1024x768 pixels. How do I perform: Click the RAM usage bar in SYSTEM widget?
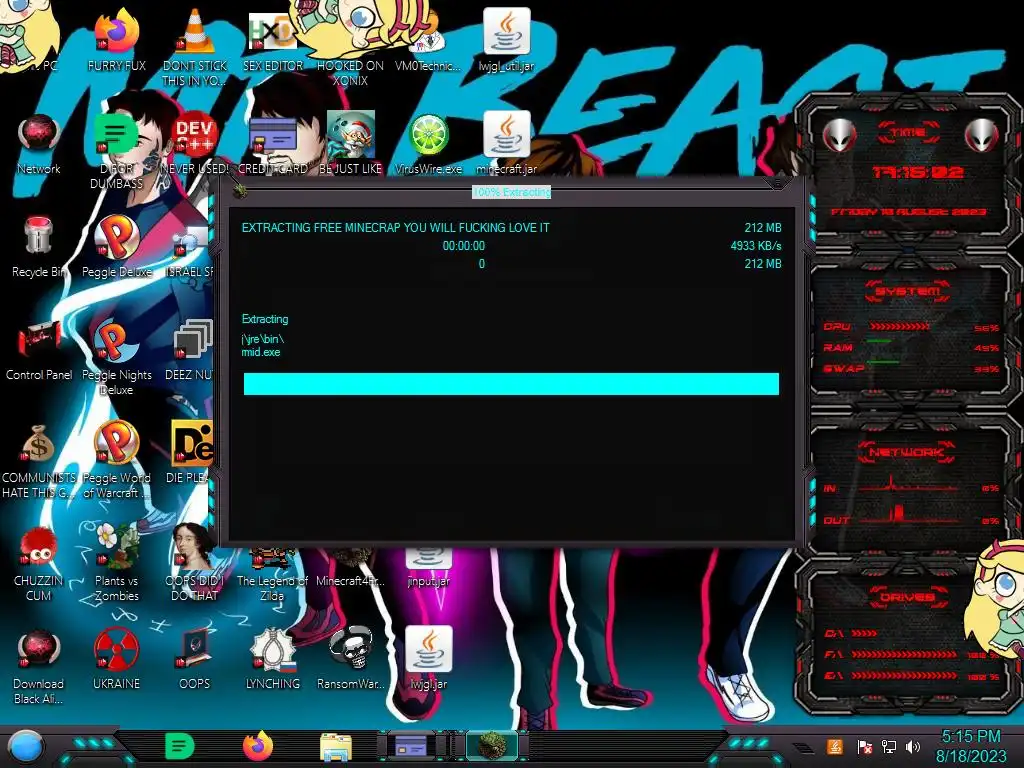(x=879, y=340)
